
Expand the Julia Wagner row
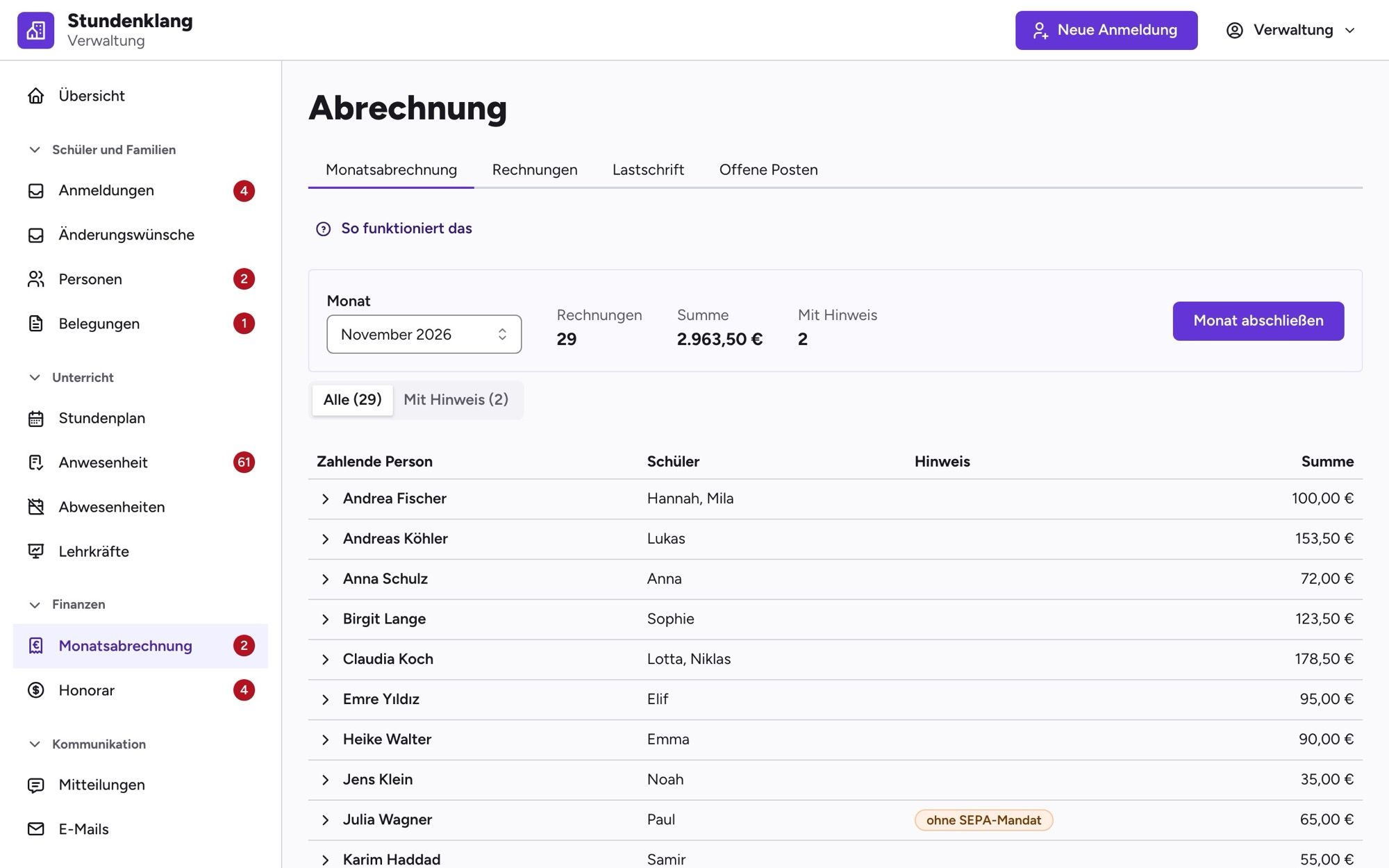(325, 820)
